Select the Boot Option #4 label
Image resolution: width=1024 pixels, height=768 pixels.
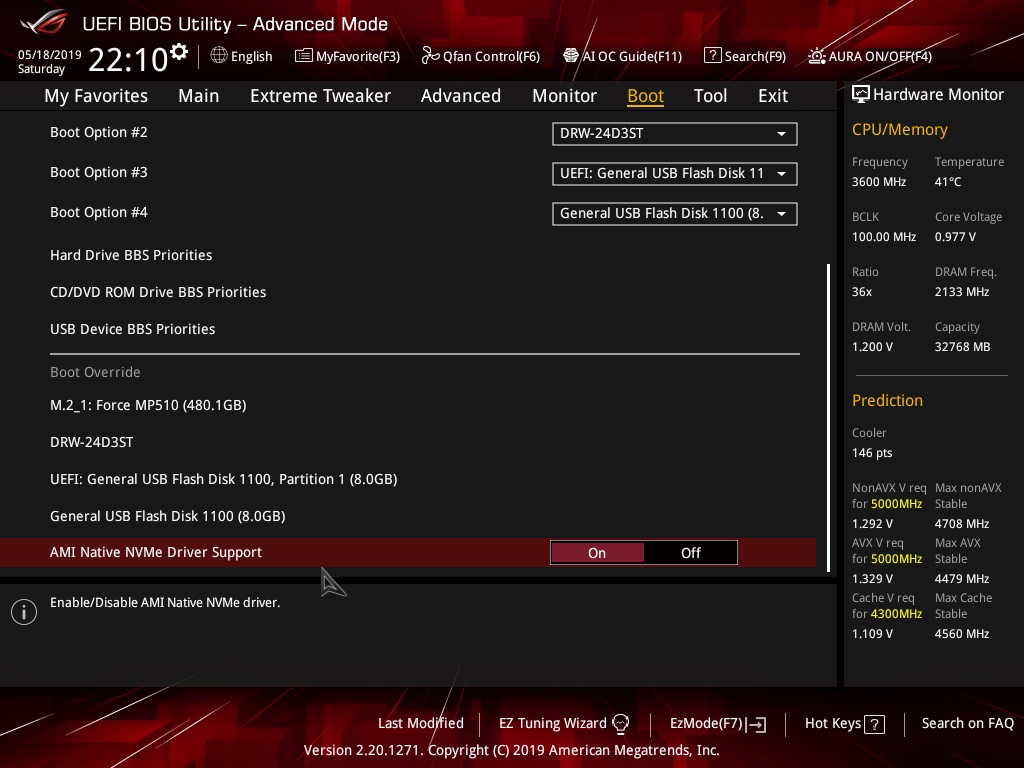coord(99,212)
